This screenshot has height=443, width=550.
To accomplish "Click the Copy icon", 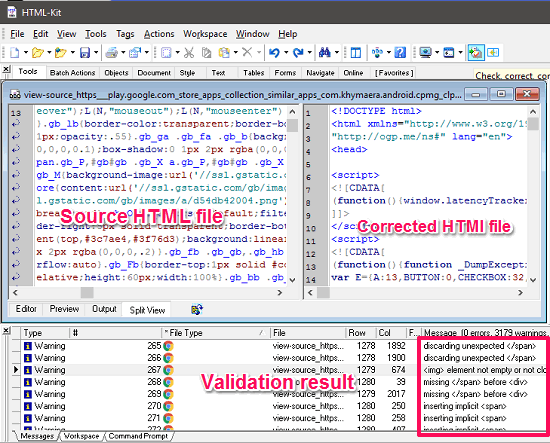I will point(206,53).
